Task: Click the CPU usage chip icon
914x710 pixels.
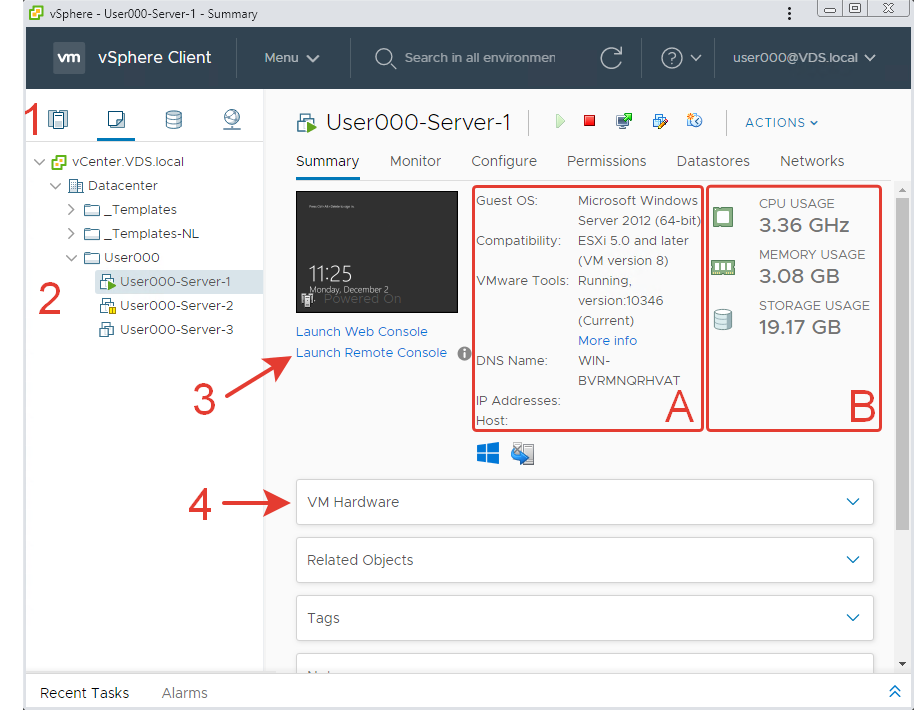Action: pyautogui.click(x=723, y=217)
